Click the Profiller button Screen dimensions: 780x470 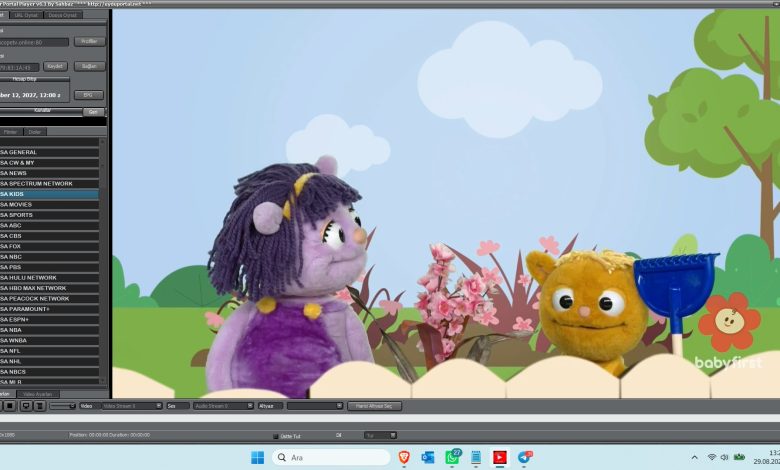(90, 41)
